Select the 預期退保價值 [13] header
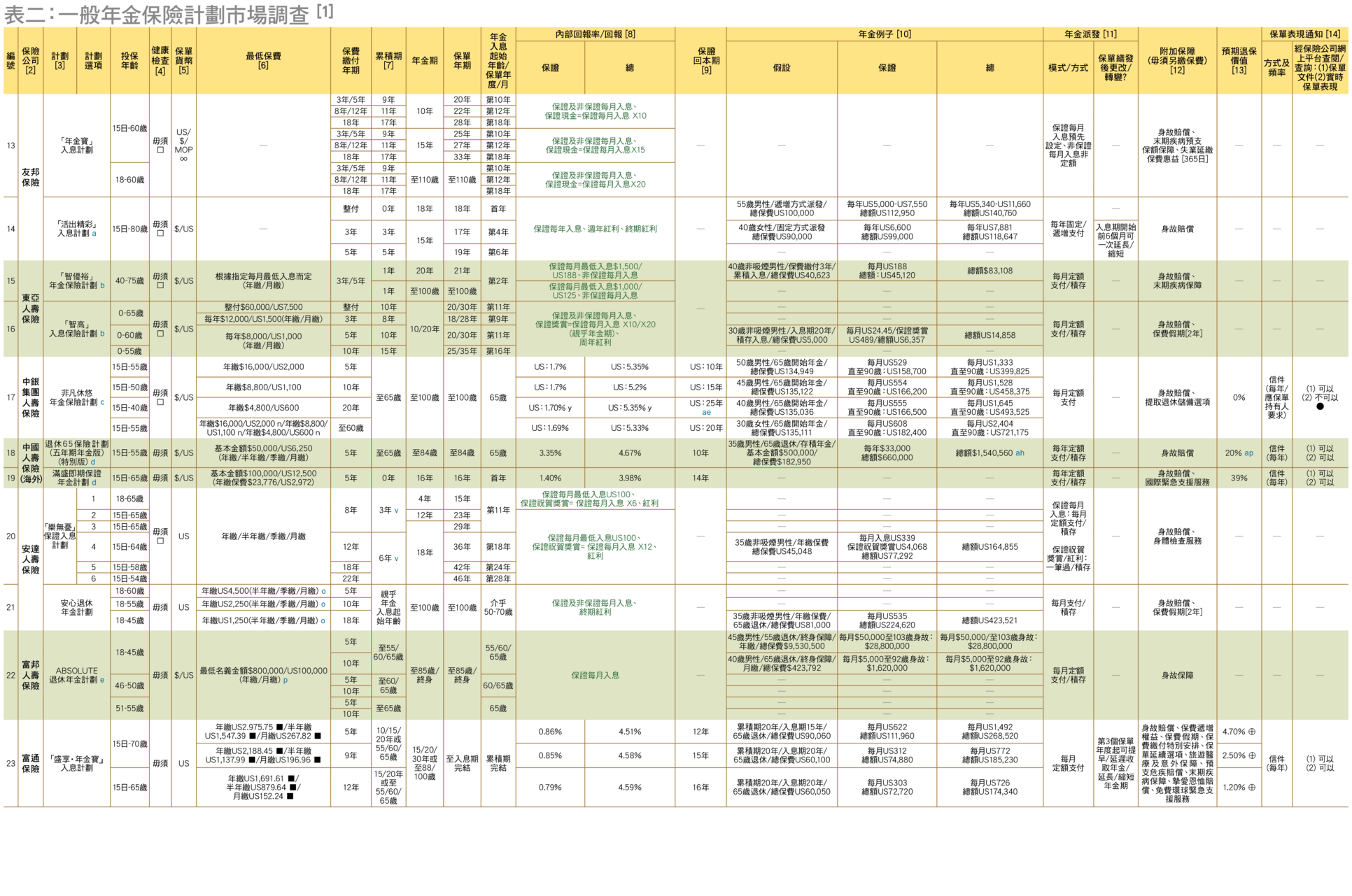The height and width of the screenshot is (896, 1352). pos(1239,61)
